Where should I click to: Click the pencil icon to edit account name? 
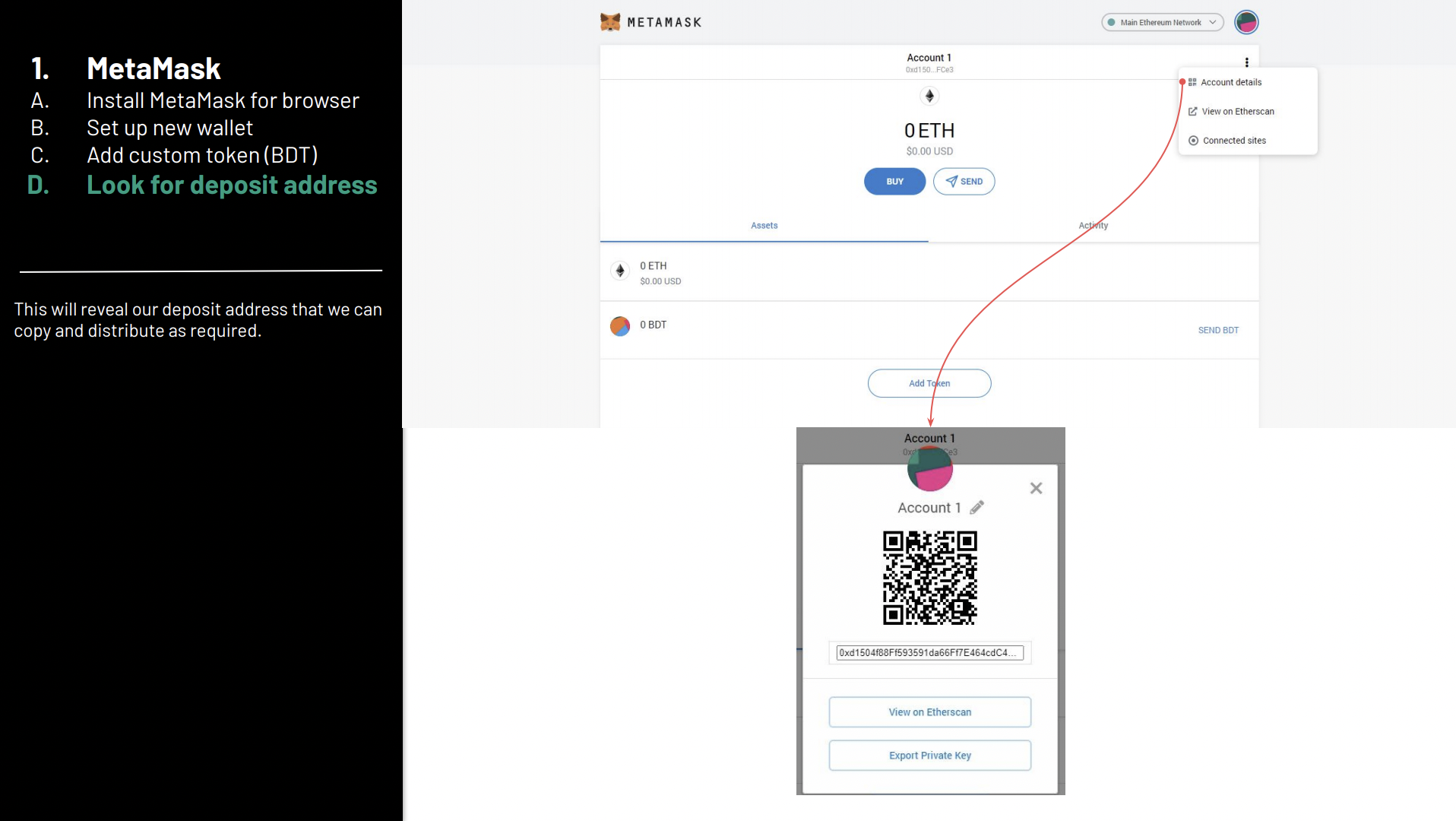(x=976, y=507)
